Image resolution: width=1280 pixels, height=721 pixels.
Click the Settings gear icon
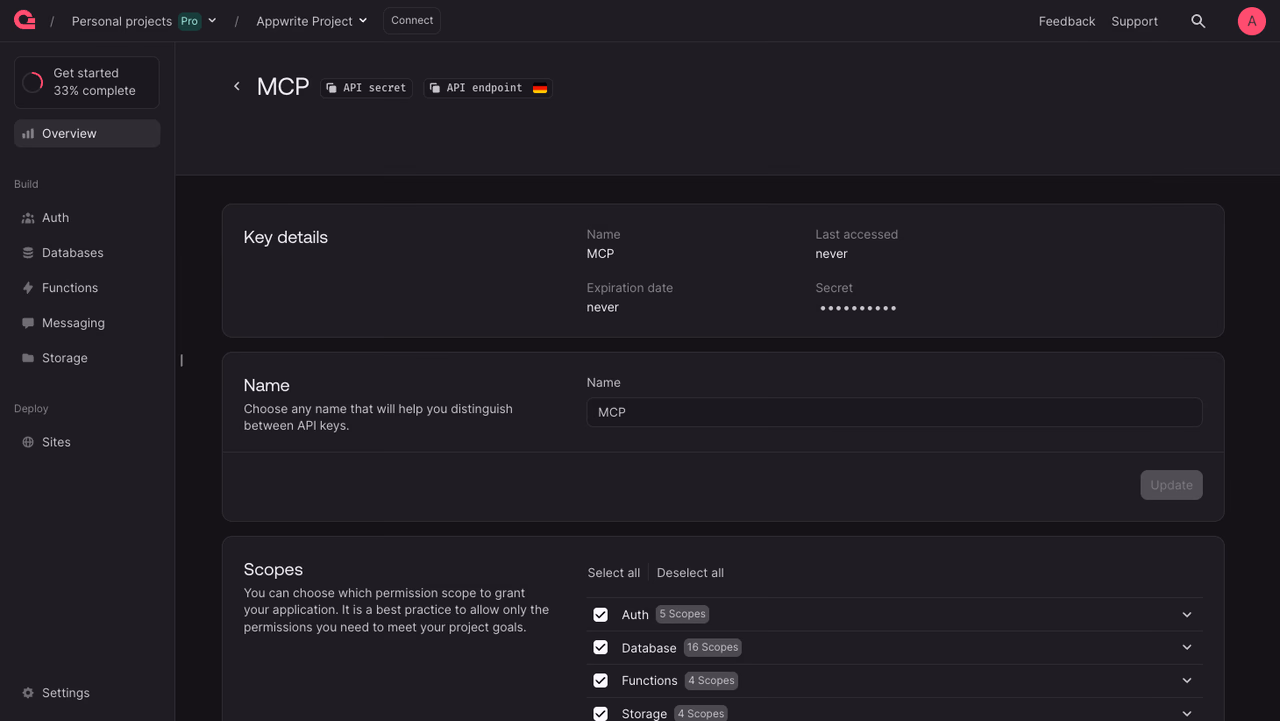pyautogui.click(x=28, y=693)
